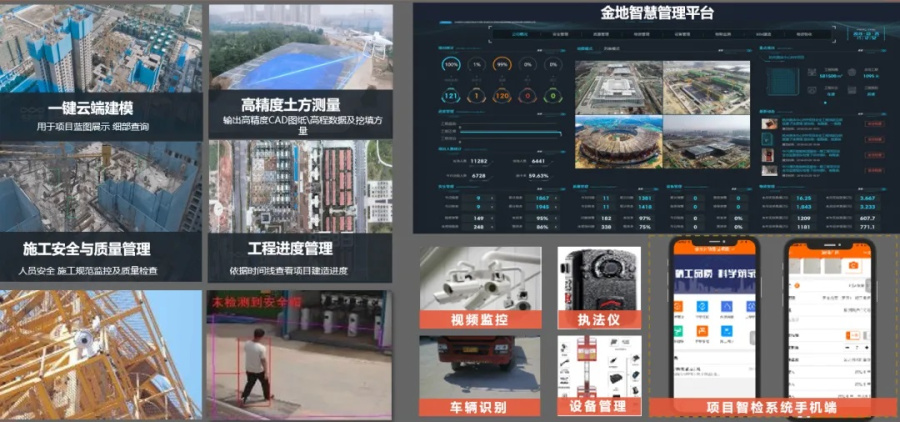Image resolution: width=900 pixels, height=422 pixels.
Task: Click the safety helmet detection camera image
Action: tap(301, 354)
